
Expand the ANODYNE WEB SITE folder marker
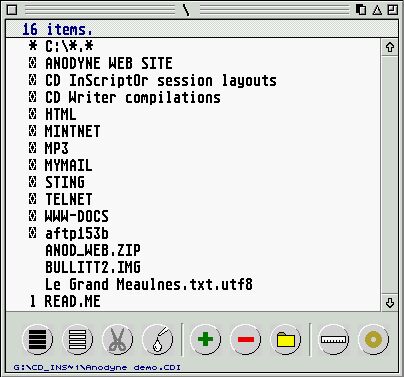click(x=32, y=63)
